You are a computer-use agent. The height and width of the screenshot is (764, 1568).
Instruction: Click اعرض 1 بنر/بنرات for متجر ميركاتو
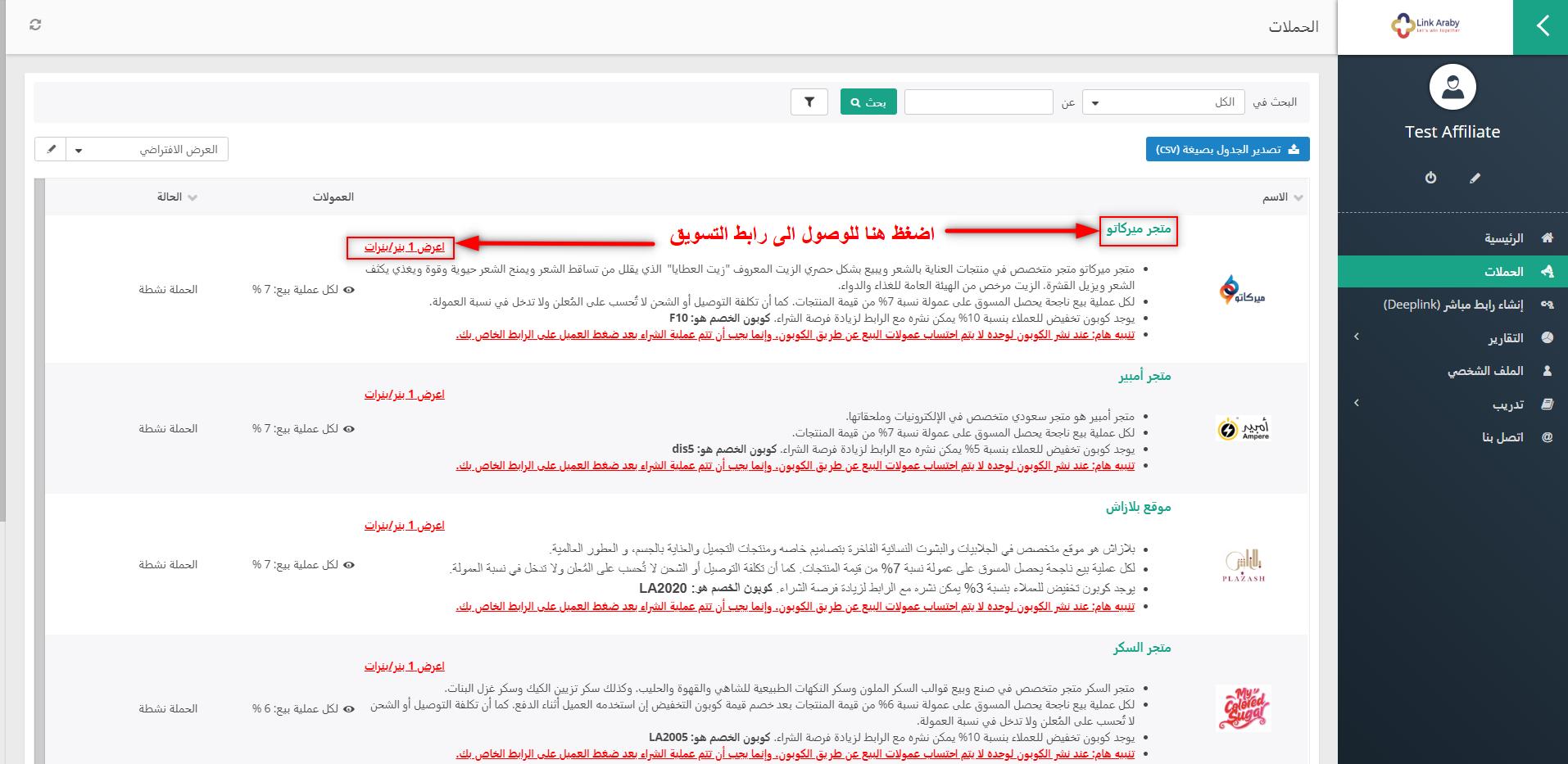tap(405, 247)
